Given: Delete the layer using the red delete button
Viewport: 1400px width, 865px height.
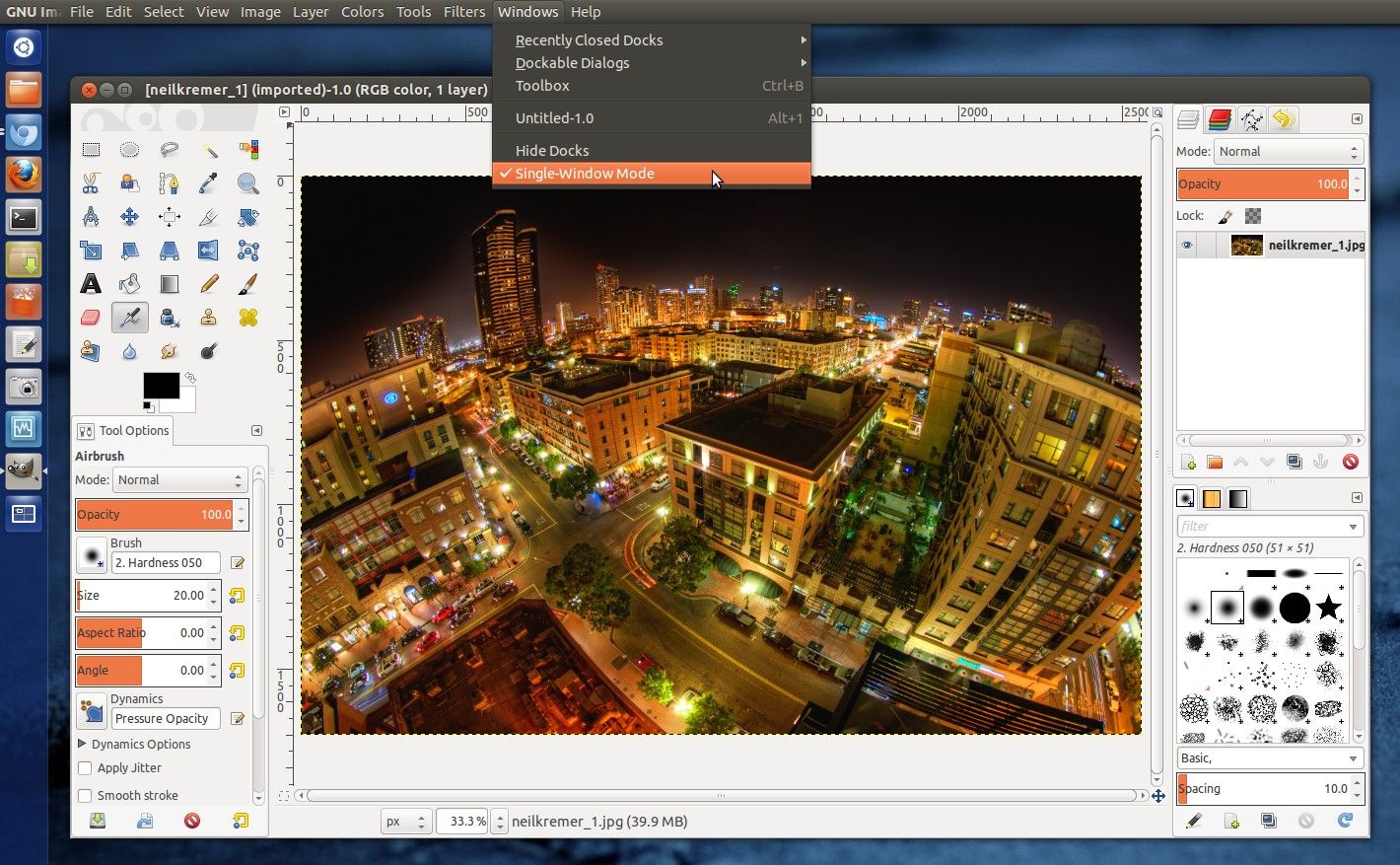Looking at the screenshot, I should click(x=1351, y=461).
